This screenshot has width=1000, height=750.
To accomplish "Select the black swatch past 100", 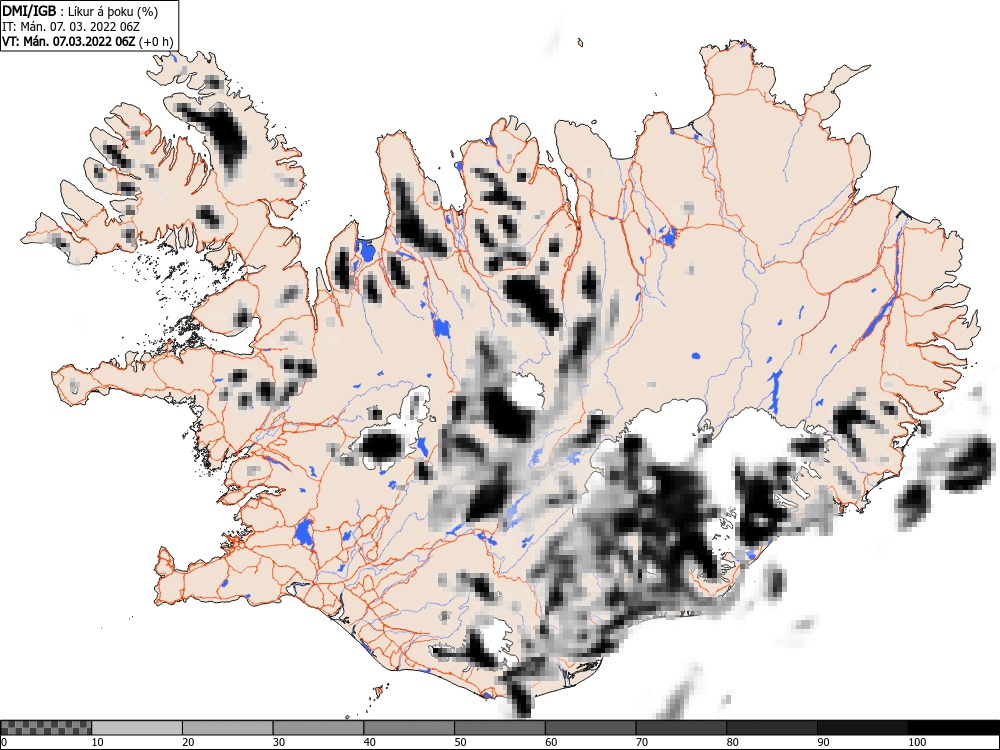I will tap(953, 728).
